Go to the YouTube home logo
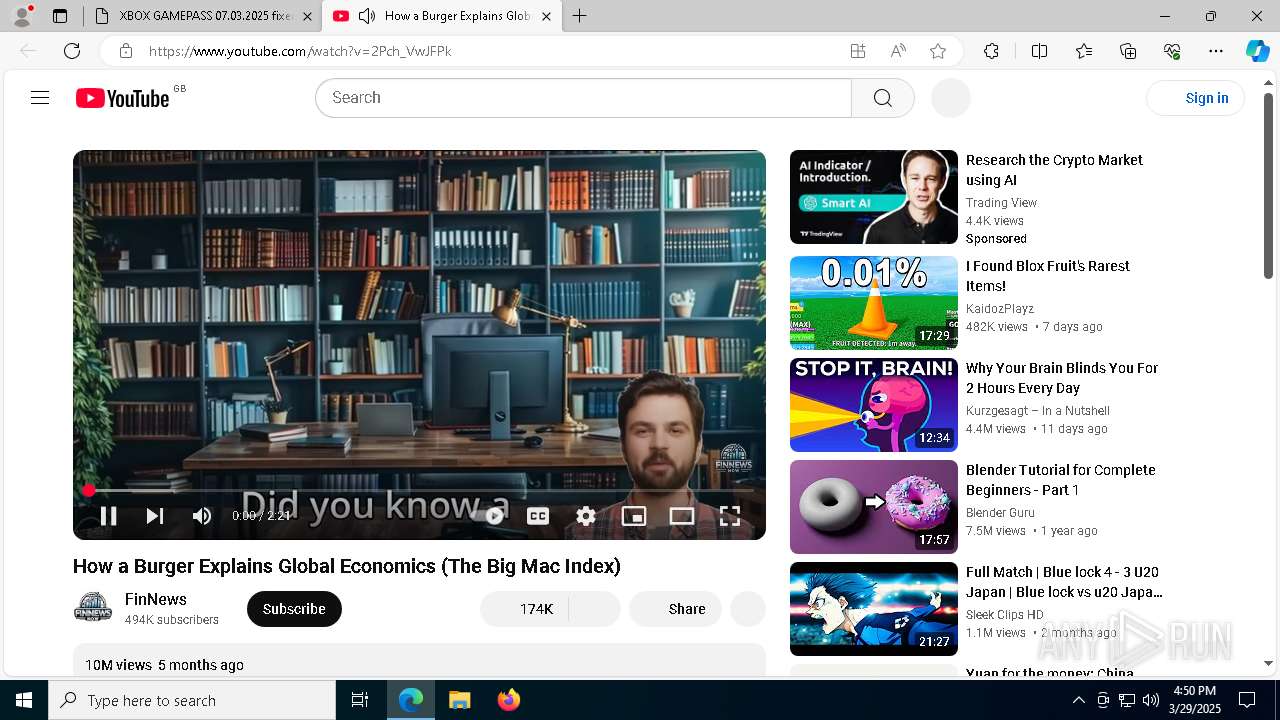This screenshot has width=1280, height=720. point(122,98)
